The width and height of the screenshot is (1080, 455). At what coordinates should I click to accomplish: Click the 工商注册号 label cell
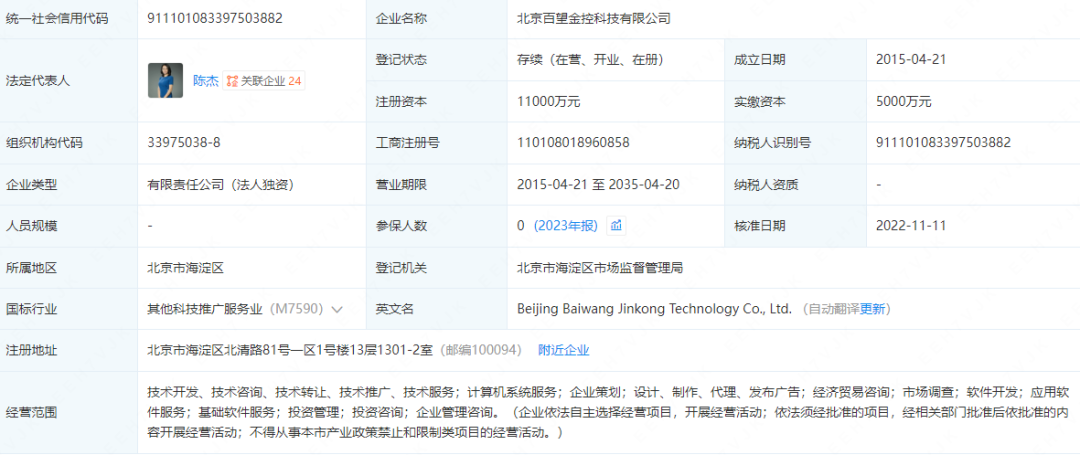point(437,143)
